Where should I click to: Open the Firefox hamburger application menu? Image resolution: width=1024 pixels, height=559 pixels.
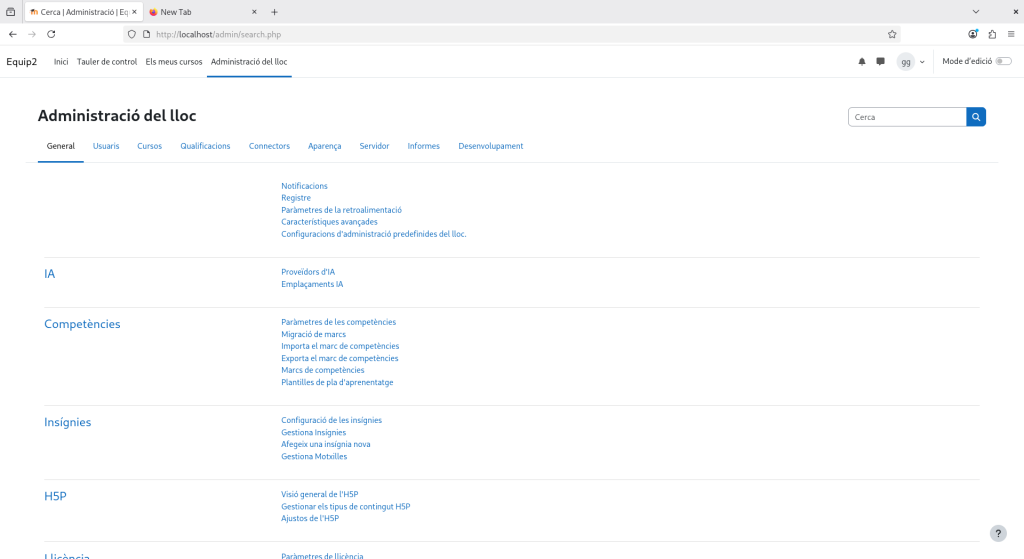[1011, 34]
